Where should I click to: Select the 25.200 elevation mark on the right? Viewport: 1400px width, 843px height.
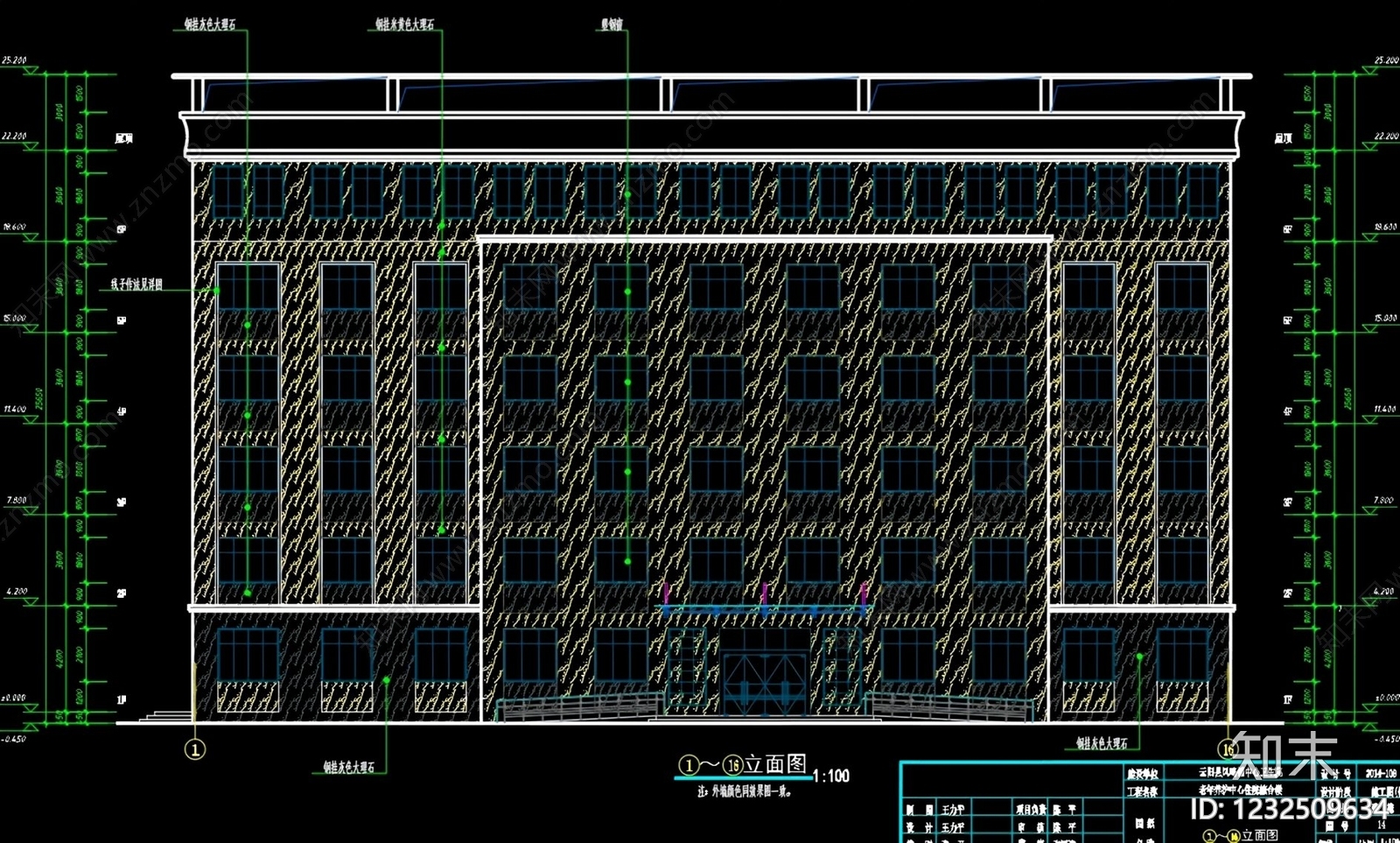tap(1386, 60)
